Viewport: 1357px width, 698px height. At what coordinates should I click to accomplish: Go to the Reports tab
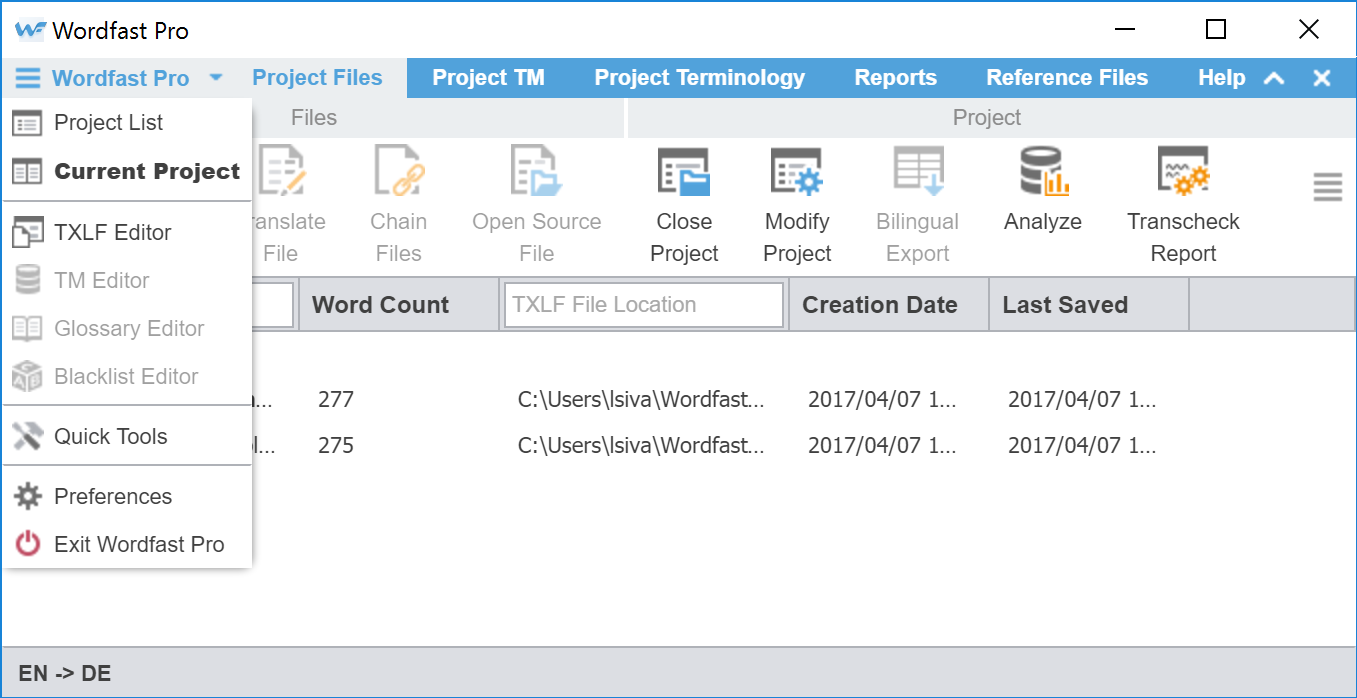click(895, 78)
